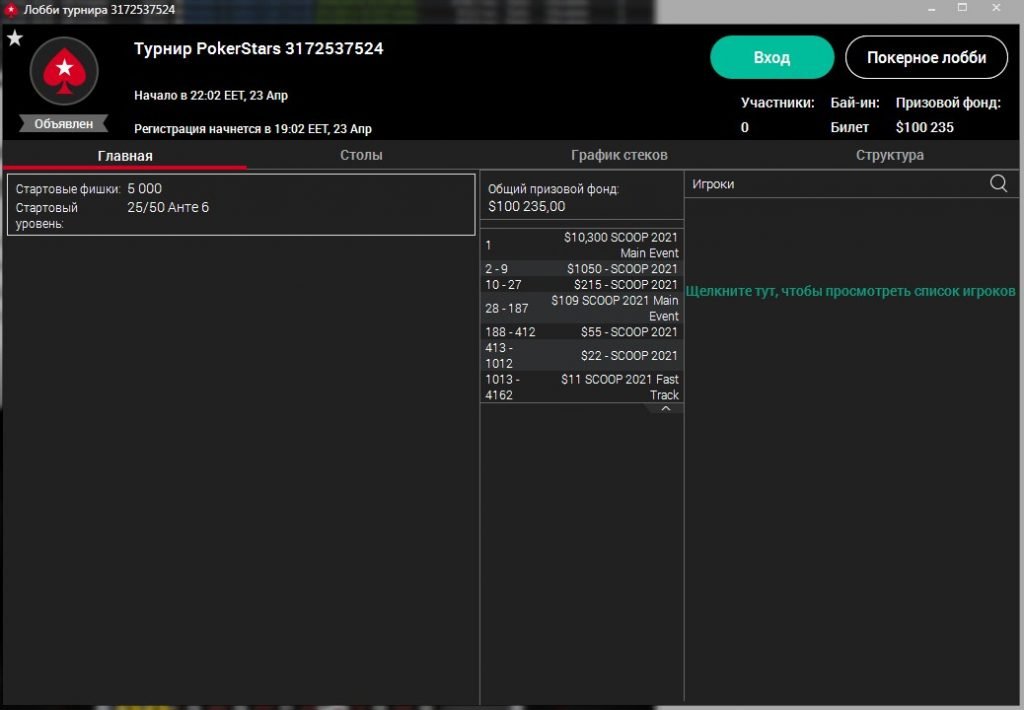Select the 10 - 27 place $215 prize row
Image resolution: width=1024 pixels, height=710 pixels.
pyautogui.click(x=582, y=285)
